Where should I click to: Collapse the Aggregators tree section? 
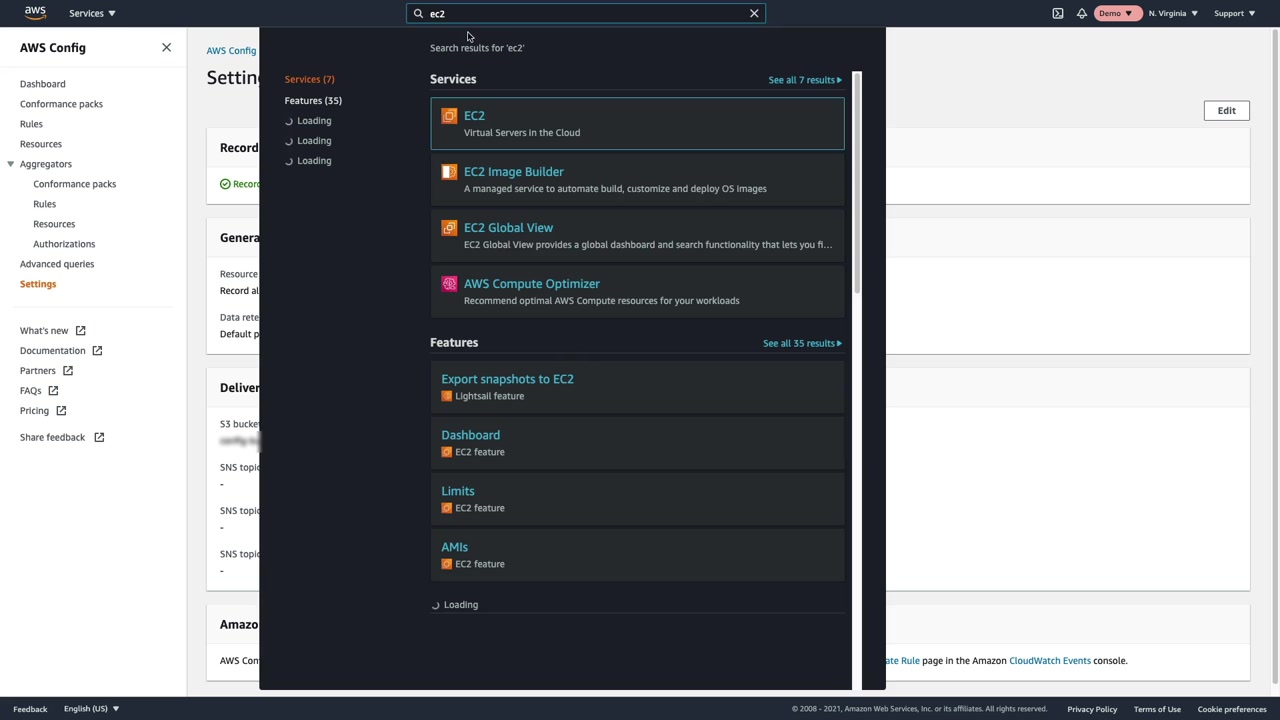pos(11,164)
